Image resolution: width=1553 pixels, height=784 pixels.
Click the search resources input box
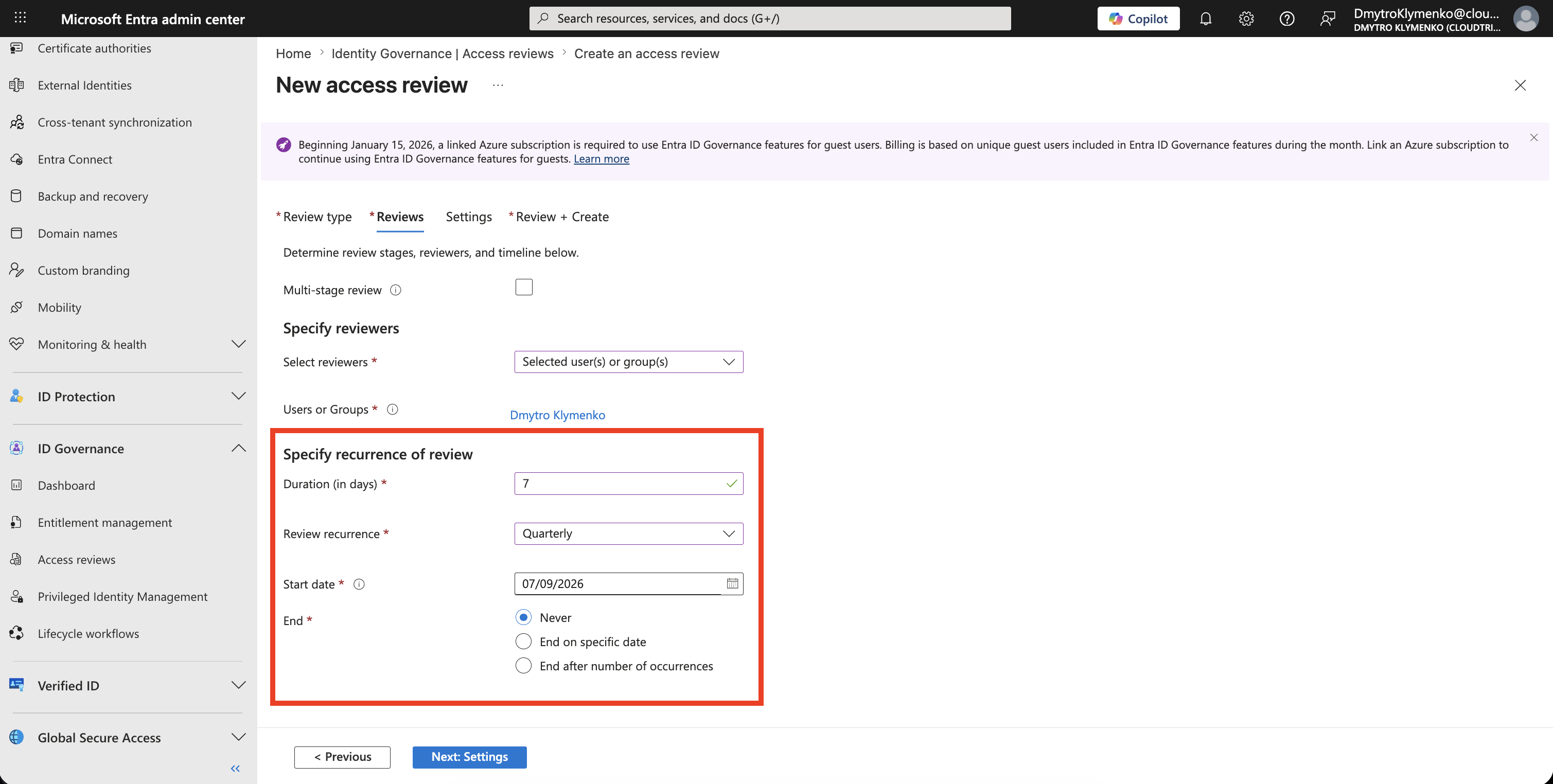(x=770, y=18)
